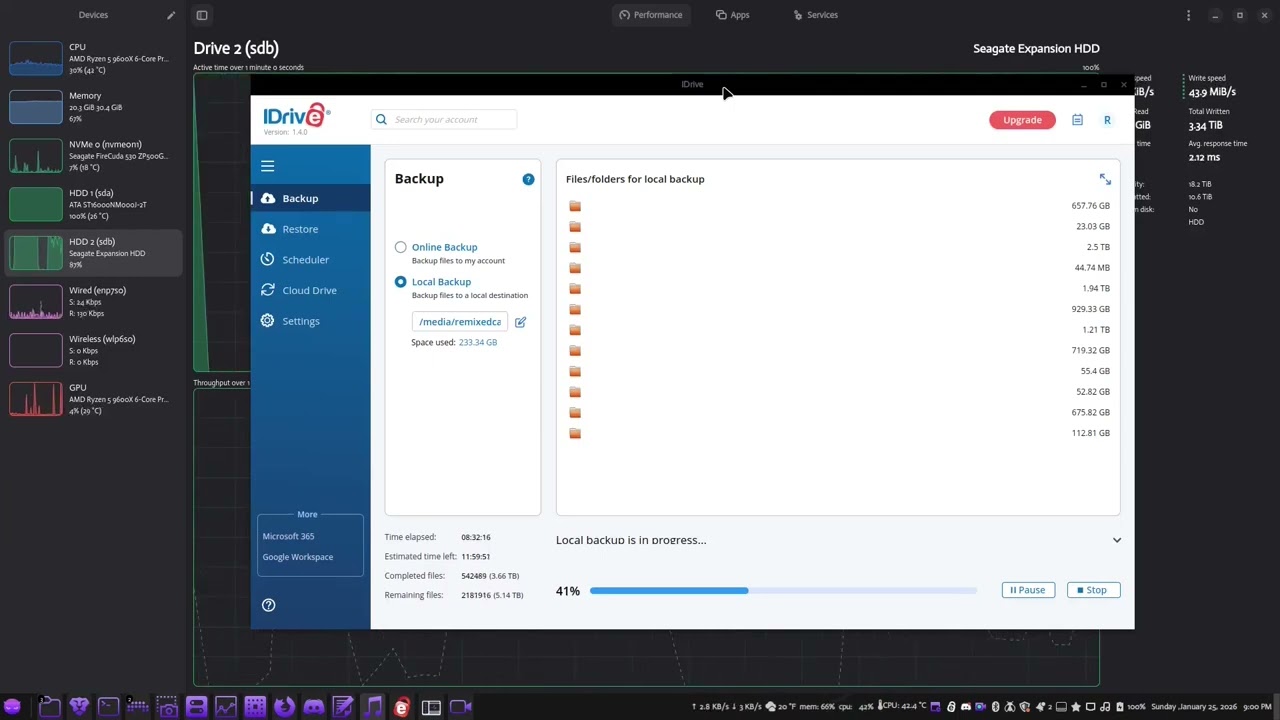Expand the files/folders list to full view
The width and height of the screenshot is (1280, 720).
tap(1105, 179)
